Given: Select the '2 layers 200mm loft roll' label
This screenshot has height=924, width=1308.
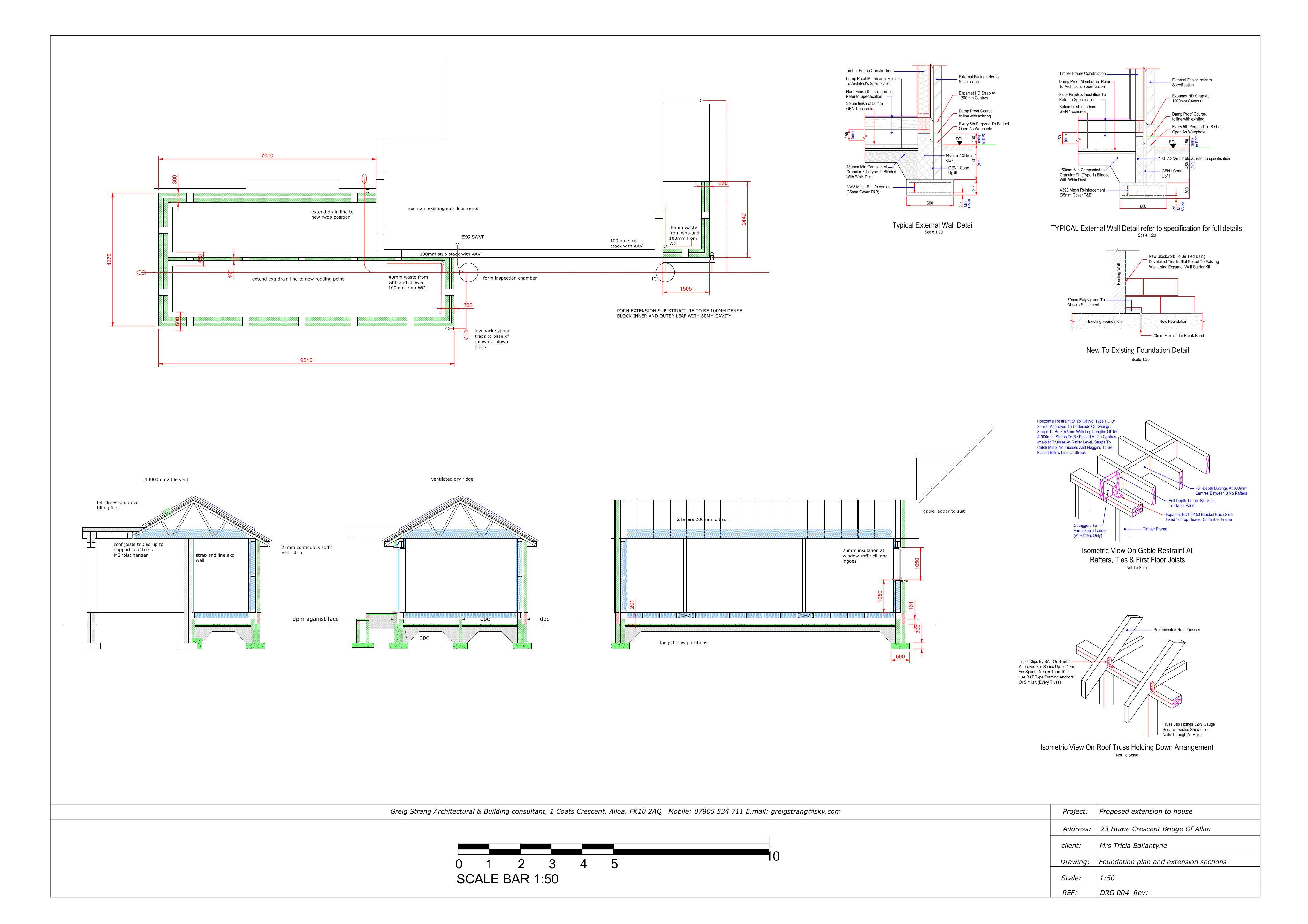Looking at the screenshot, I should (x=703, y=519).
